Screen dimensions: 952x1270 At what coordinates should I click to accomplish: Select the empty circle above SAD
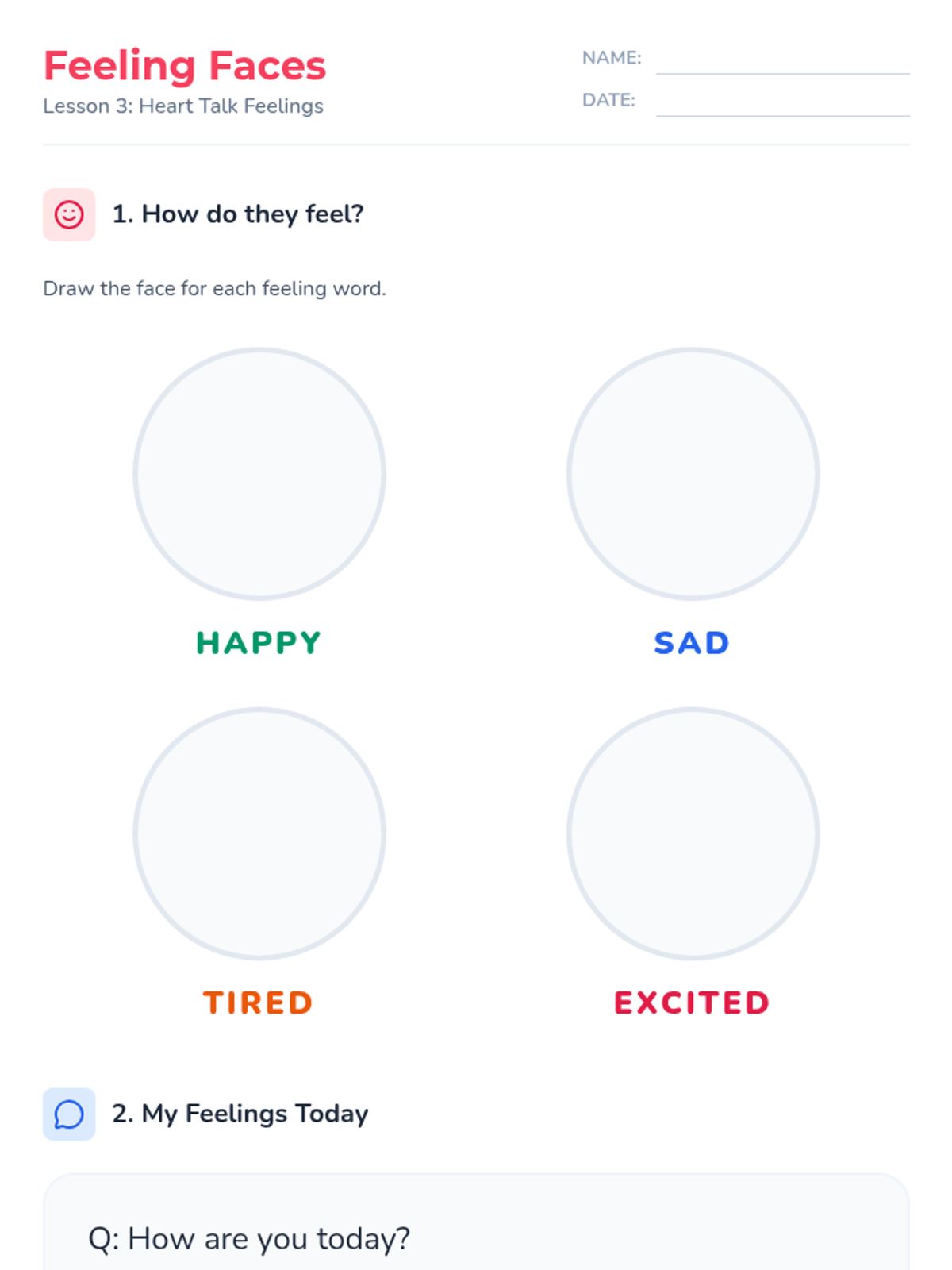693,474
